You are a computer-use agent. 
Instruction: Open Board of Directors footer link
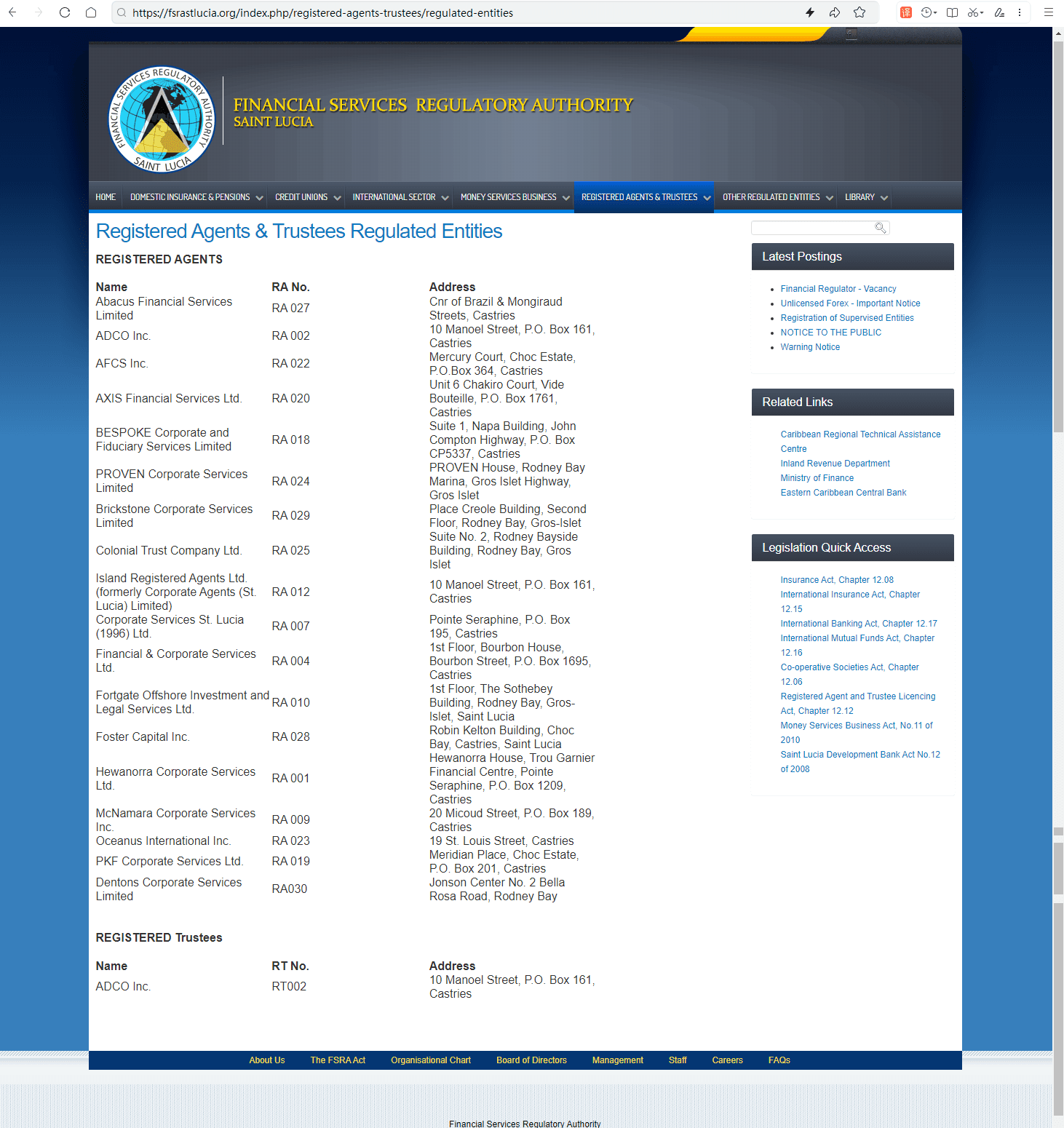tap(531, 1060)
